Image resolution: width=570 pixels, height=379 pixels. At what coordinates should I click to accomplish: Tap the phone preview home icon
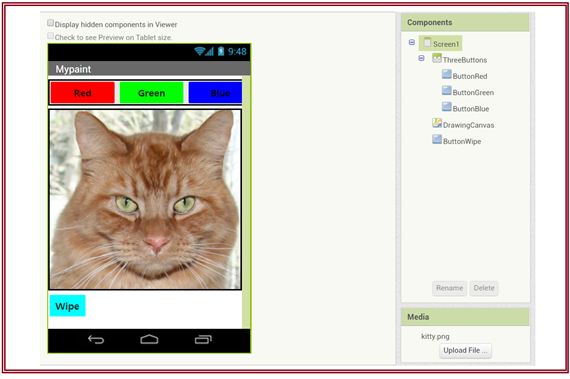pos(149,339)
